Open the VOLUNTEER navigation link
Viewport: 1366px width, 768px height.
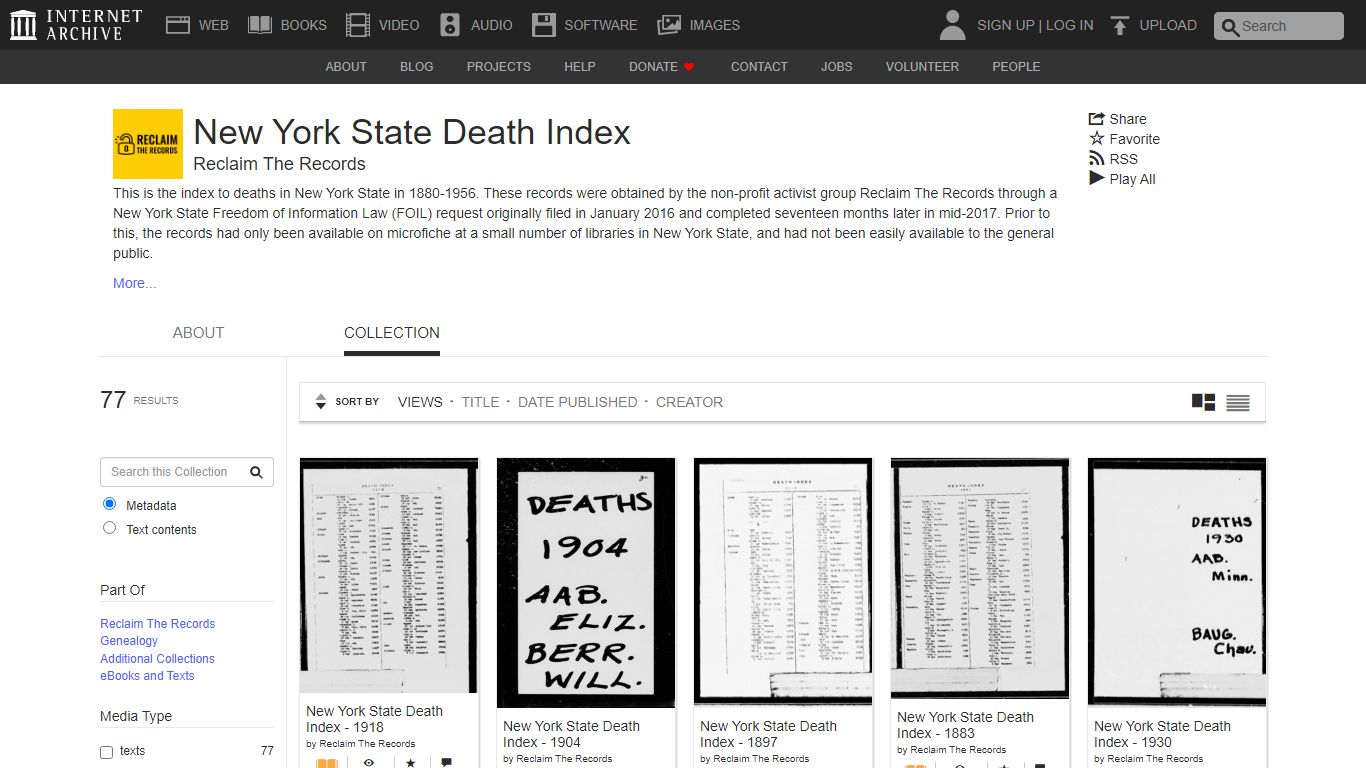coord(922,67)
